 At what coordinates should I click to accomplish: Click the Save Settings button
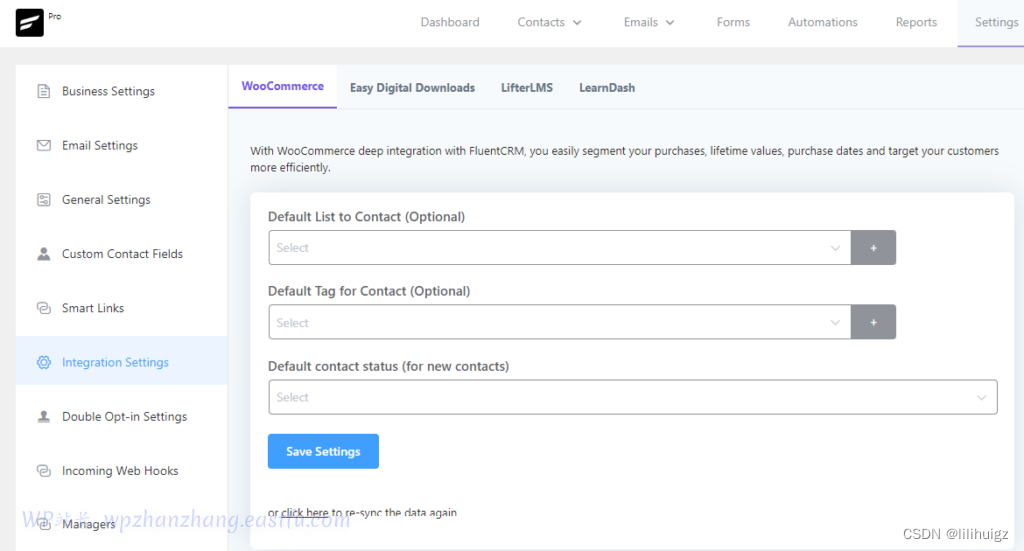(x=323, y=451)
